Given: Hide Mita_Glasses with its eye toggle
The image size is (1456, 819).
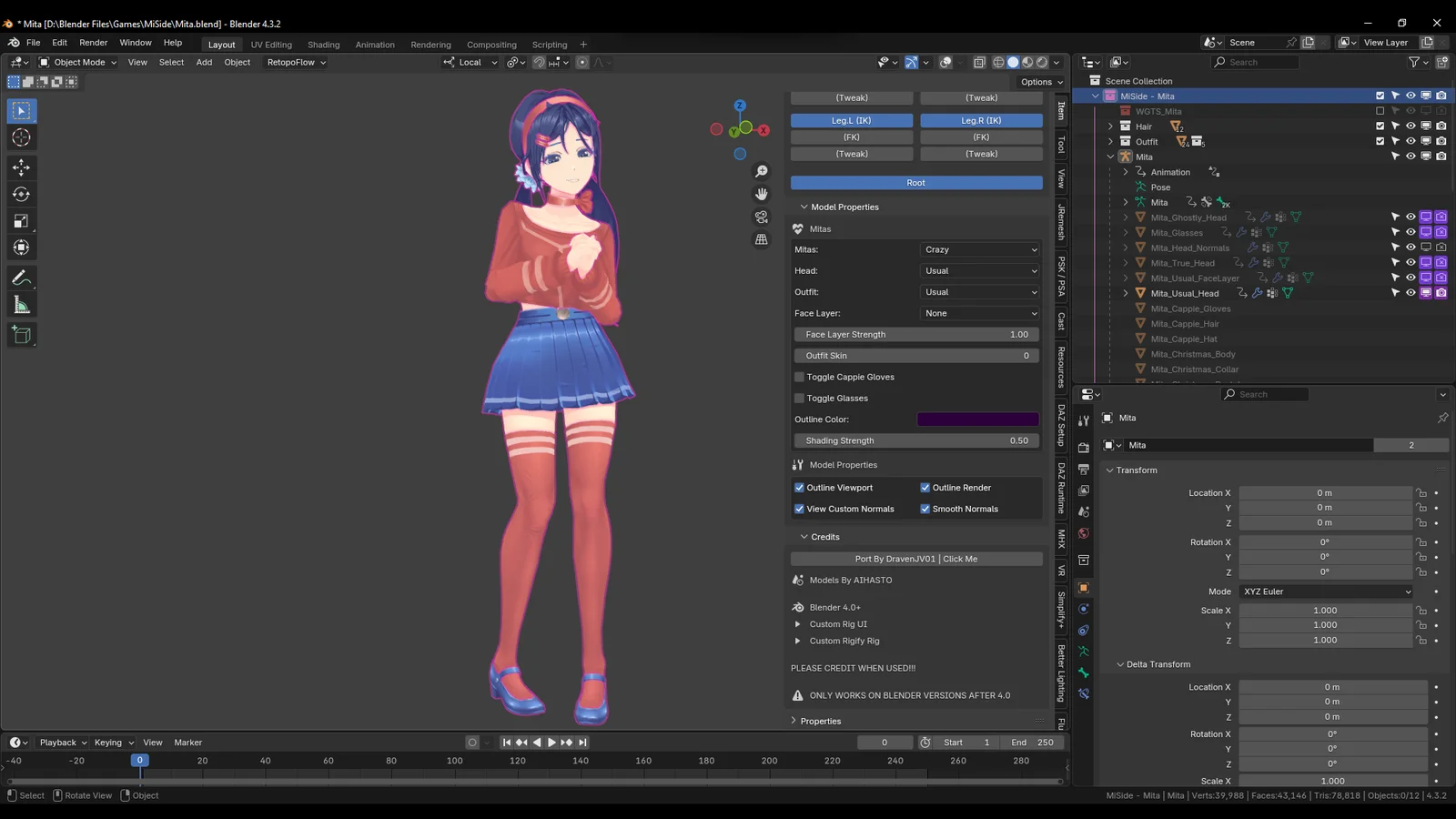Looking at the screenshot, I should click(x=1410, y=232).
